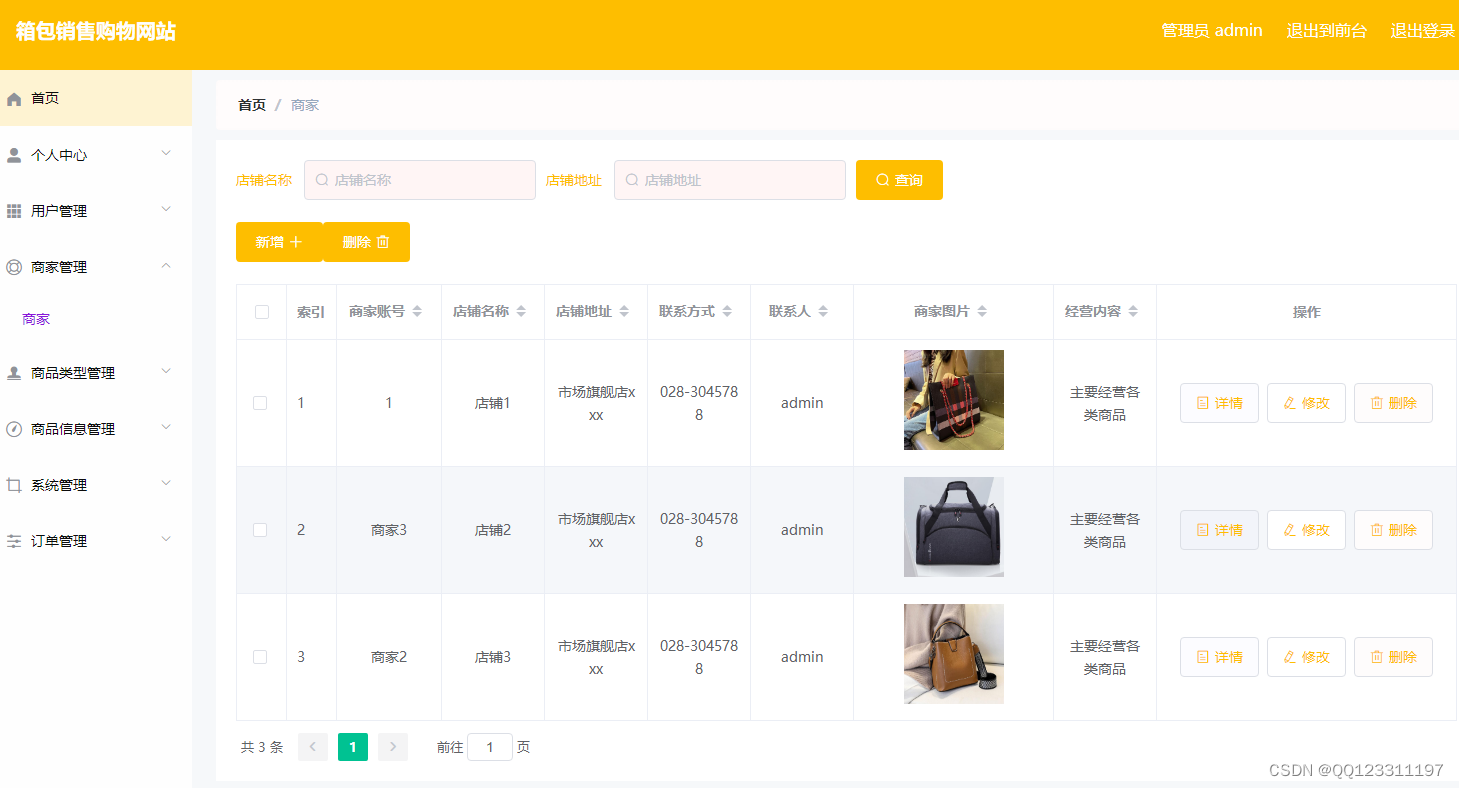
Task: Expand 订单管理 menu chevron
Action: (x=166, y=539)
